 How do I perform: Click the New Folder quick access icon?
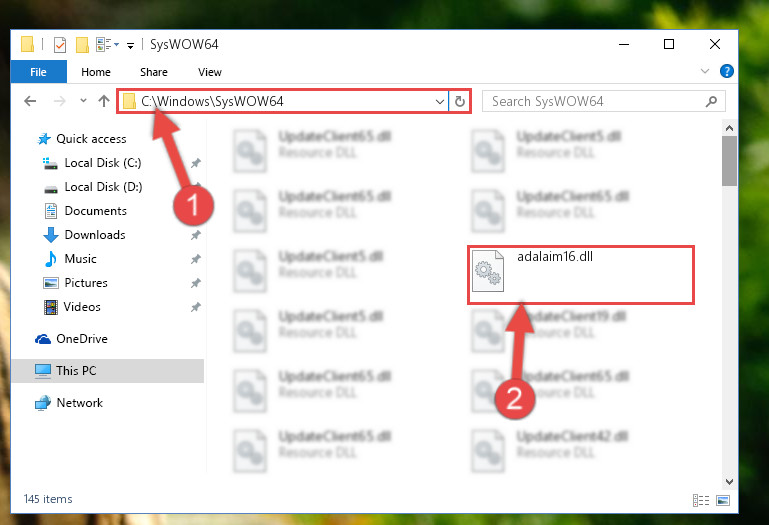point(82,45)
